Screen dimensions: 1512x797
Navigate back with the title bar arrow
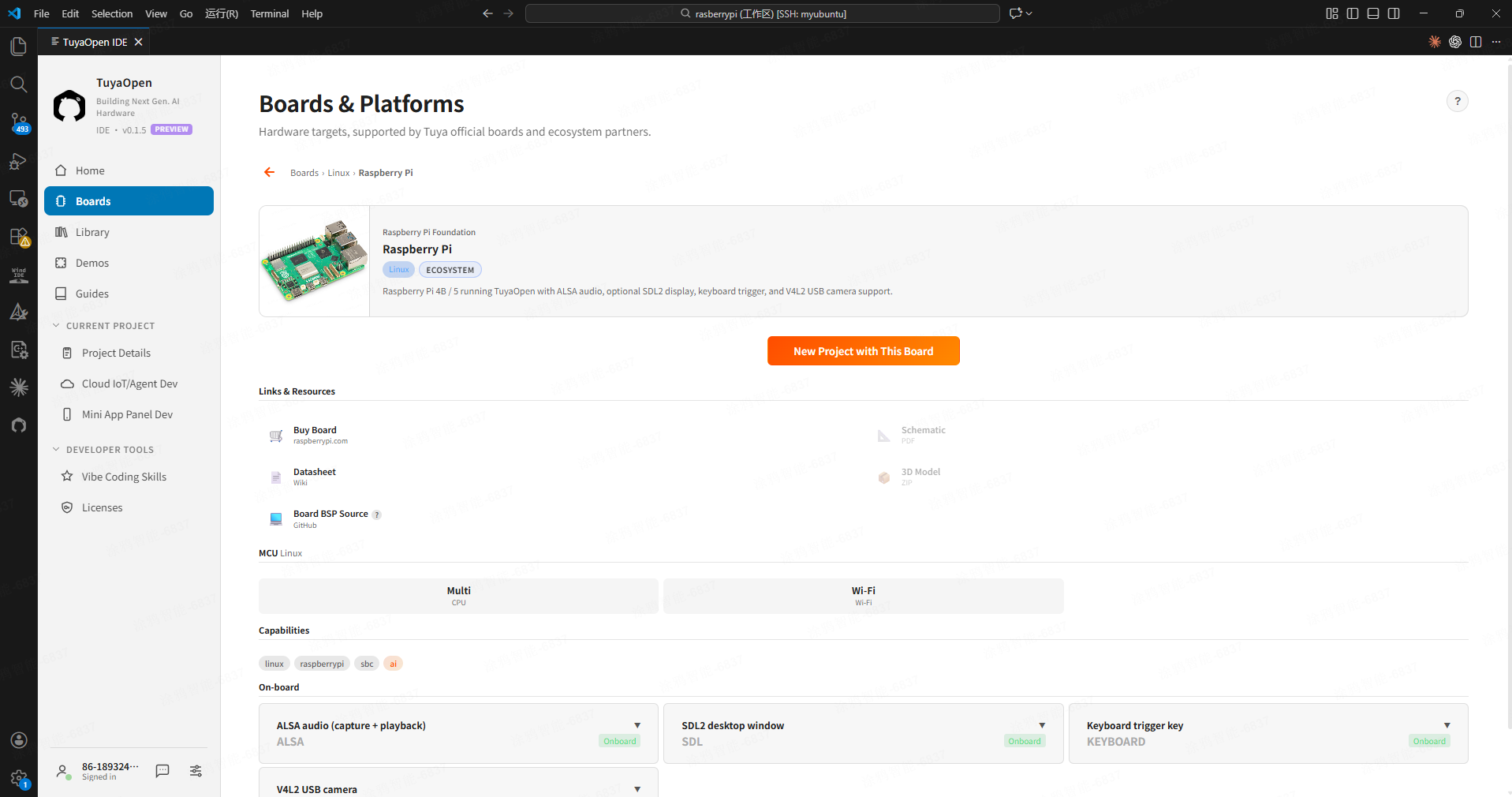[x=487, y=13]
